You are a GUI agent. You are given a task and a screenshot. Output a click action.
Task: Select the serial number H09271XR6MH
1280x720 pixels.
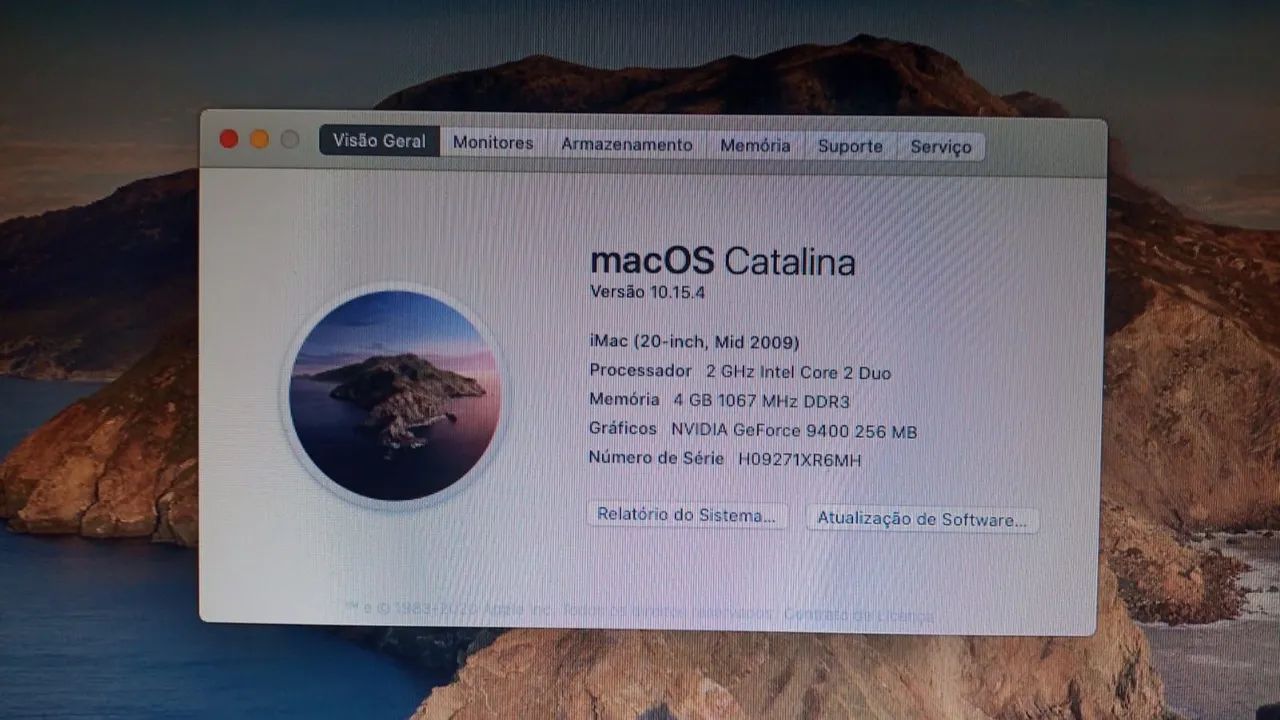[799, 461]
